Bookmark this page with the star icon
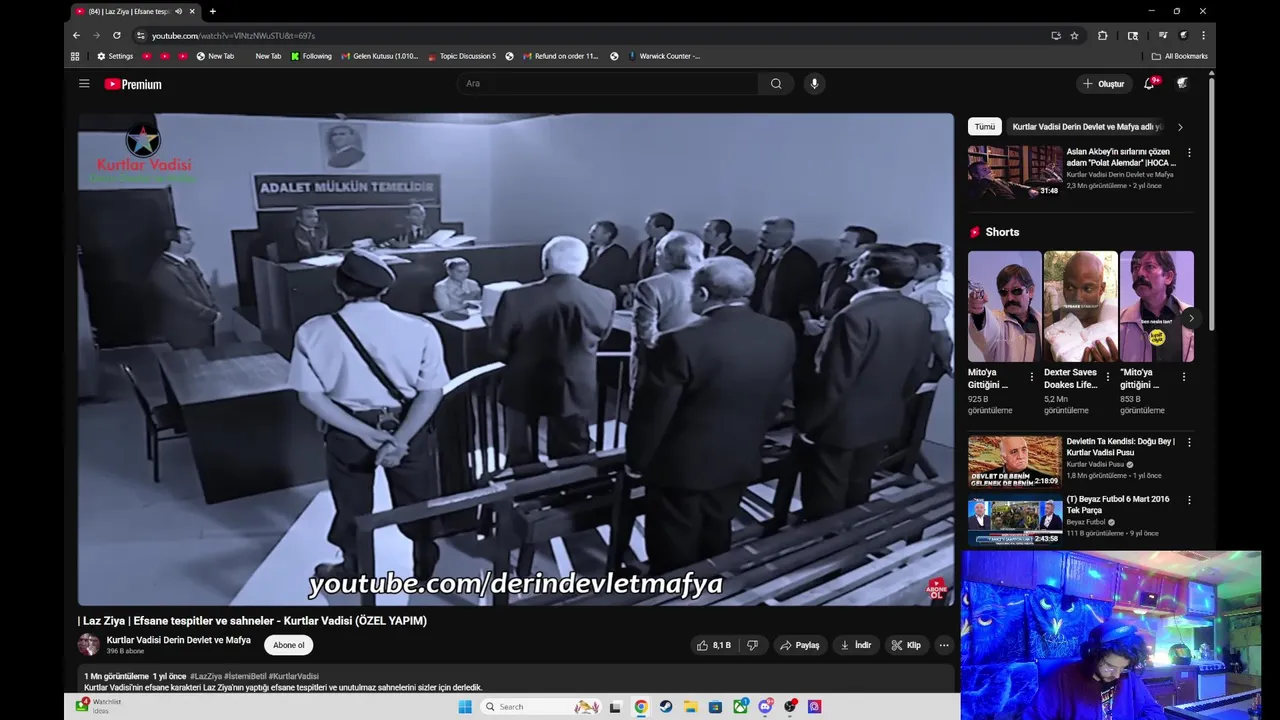Screen dimensions: 1280x720 [x=1074, y=35]
